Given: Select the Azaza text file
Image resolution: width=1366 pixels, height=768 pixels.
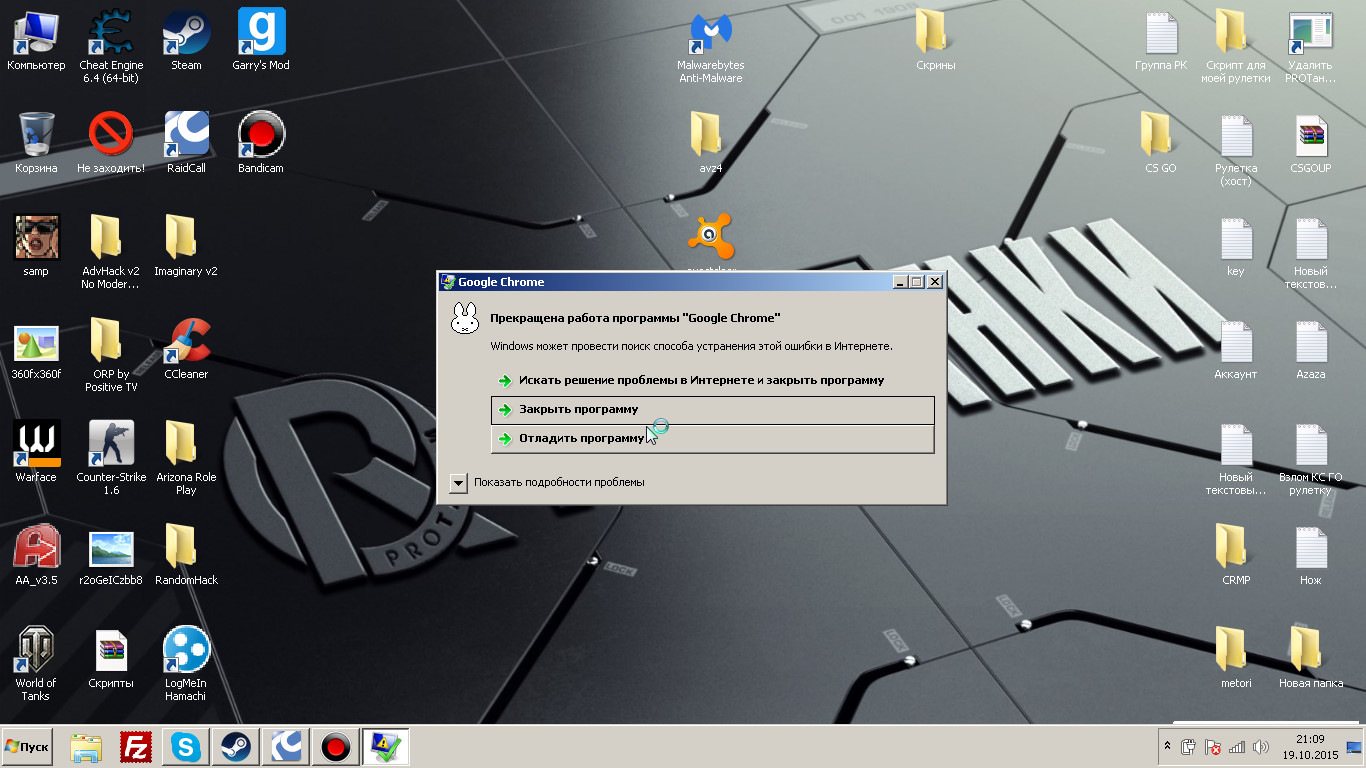Looking at the screenshot, I should tap(1311, 349).
